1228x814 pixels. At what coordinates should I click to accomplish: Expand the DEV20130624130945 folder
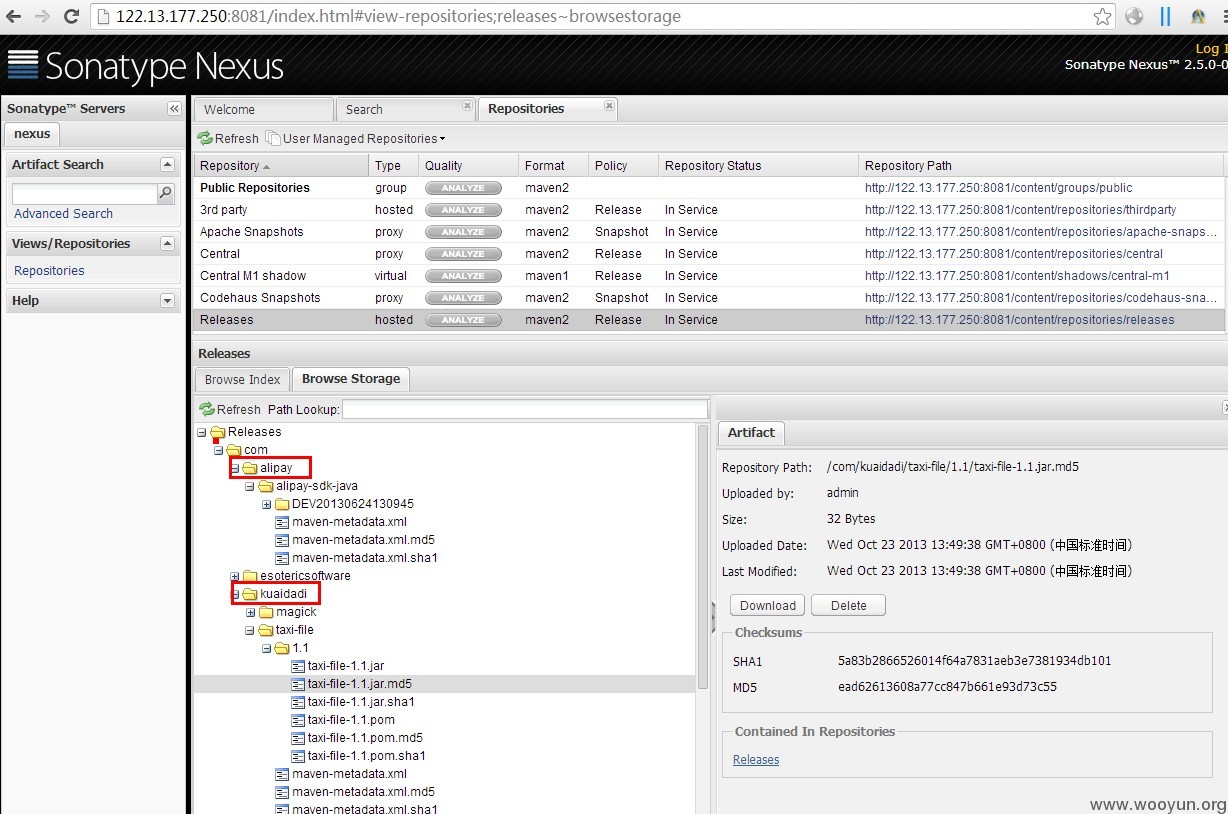267,504
